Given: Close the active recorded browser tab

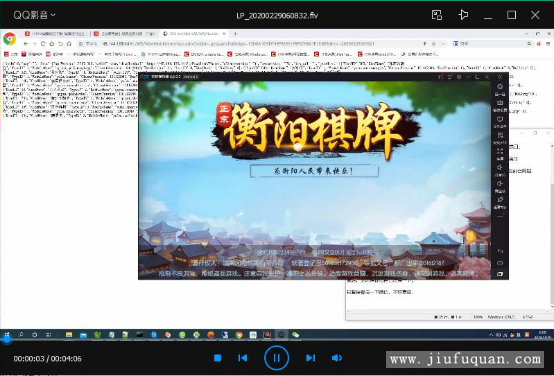Looking at the screenshot, I should (224, 34).
